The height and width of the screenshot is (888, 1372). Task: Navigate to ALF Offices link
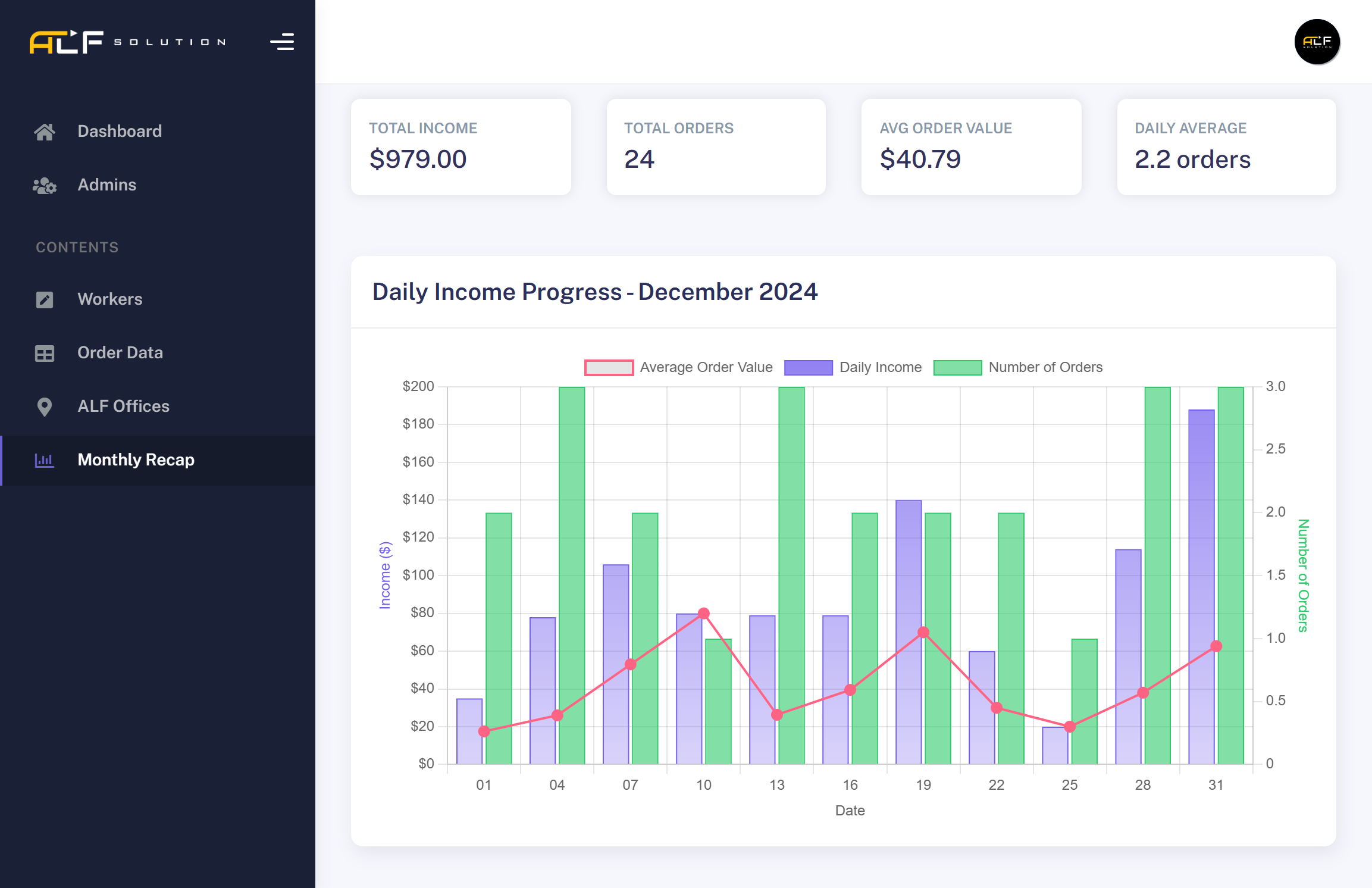pyautogui.click(x=124, y=407)
